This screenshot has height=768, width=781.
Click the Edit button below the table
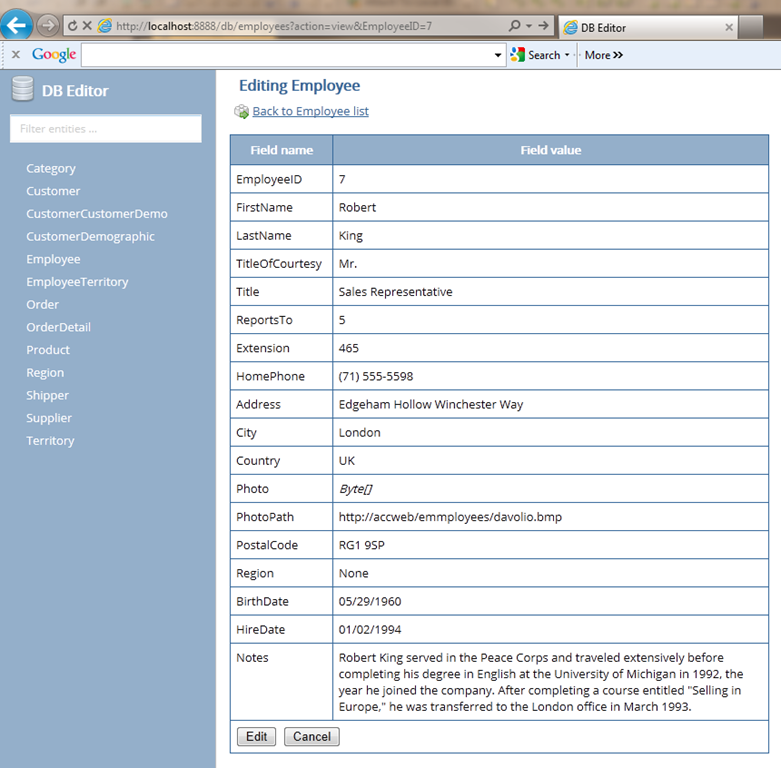pyautogui.click(x=257, y=737)
